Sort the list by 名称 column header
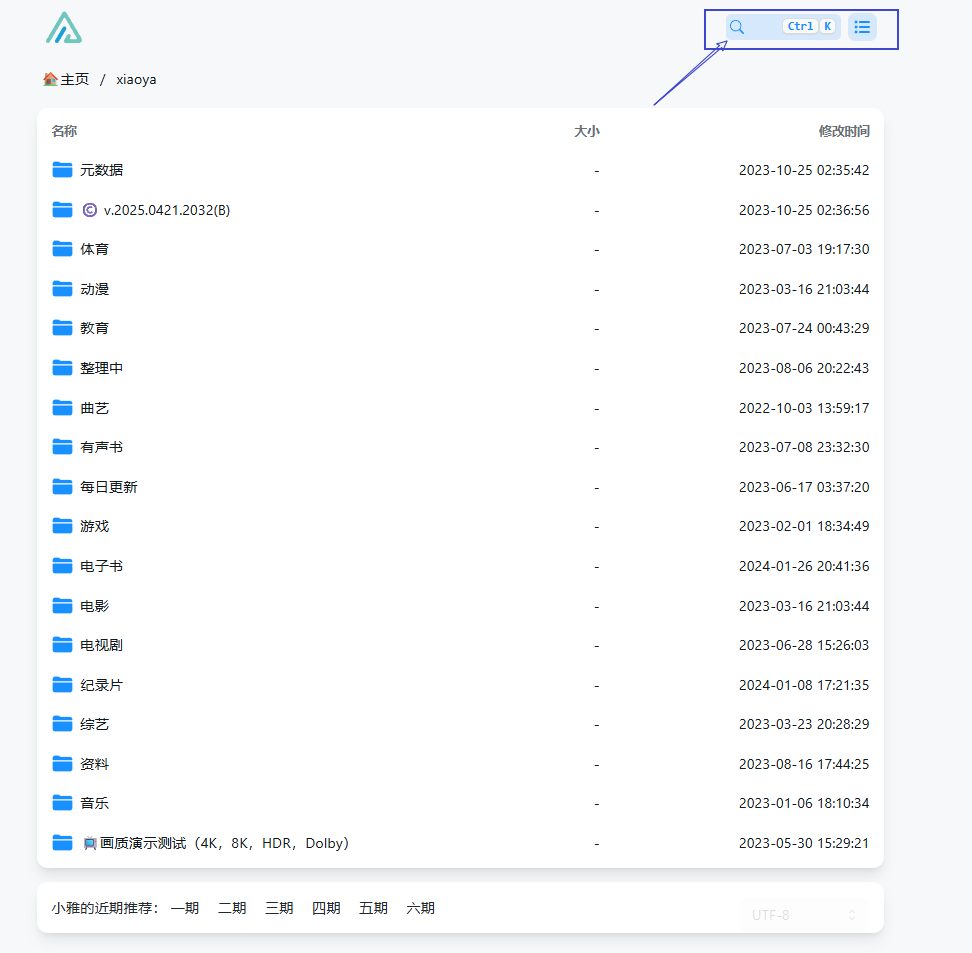 [x=64, y=131]
